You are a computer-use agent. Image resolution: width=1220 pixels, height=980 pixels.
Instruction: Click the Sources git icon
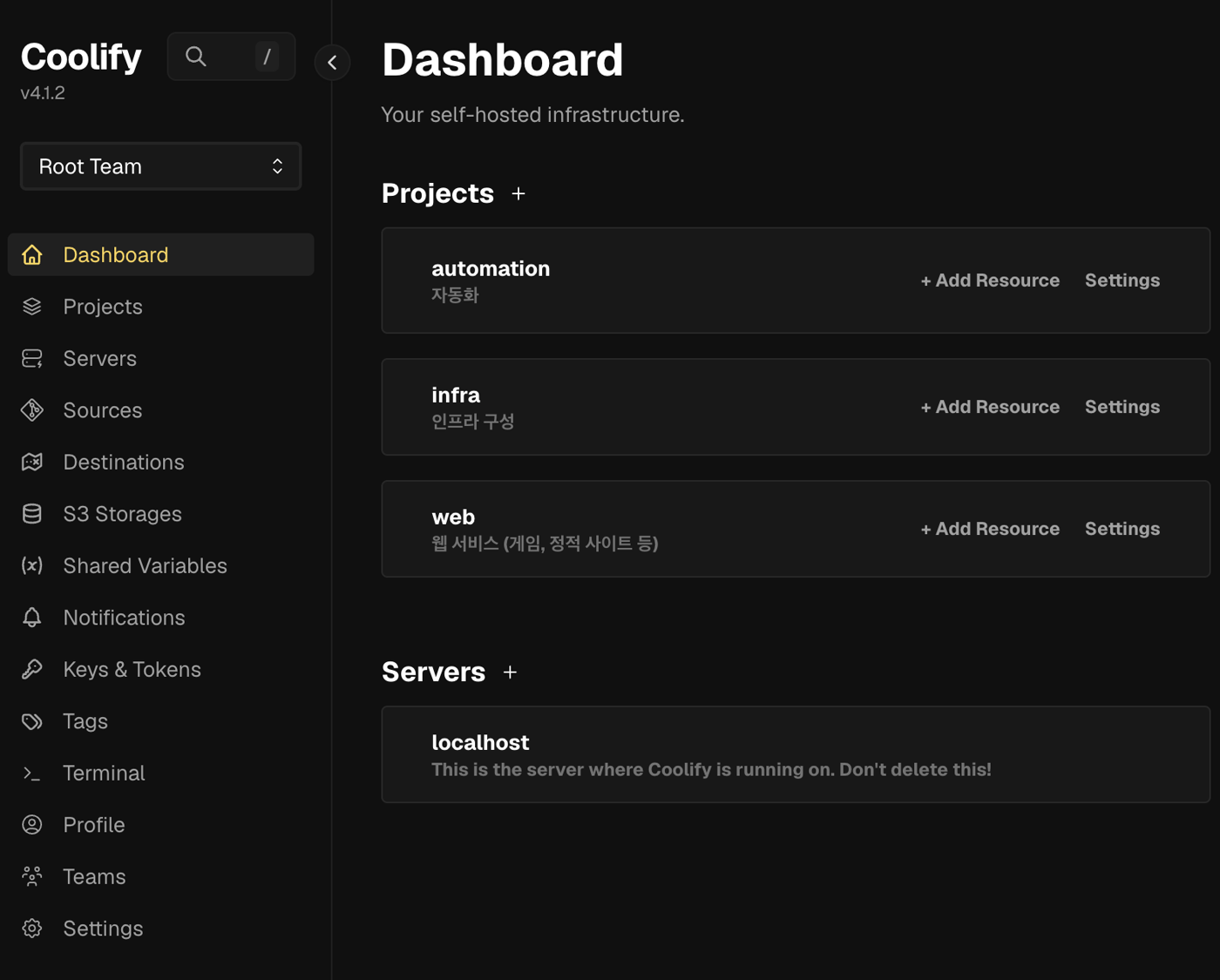click(x=32, y=410)
